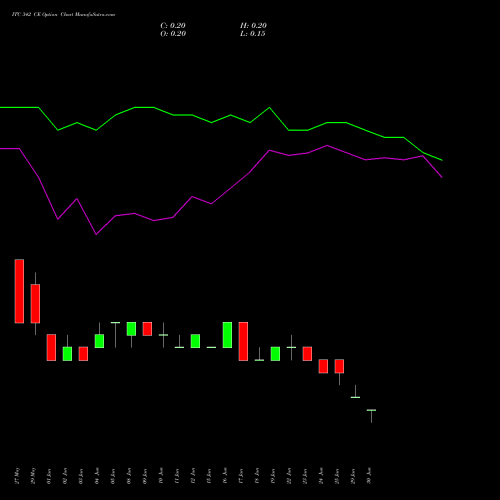
Task: Click the close value C: 0.20
Action: [173, 26]
